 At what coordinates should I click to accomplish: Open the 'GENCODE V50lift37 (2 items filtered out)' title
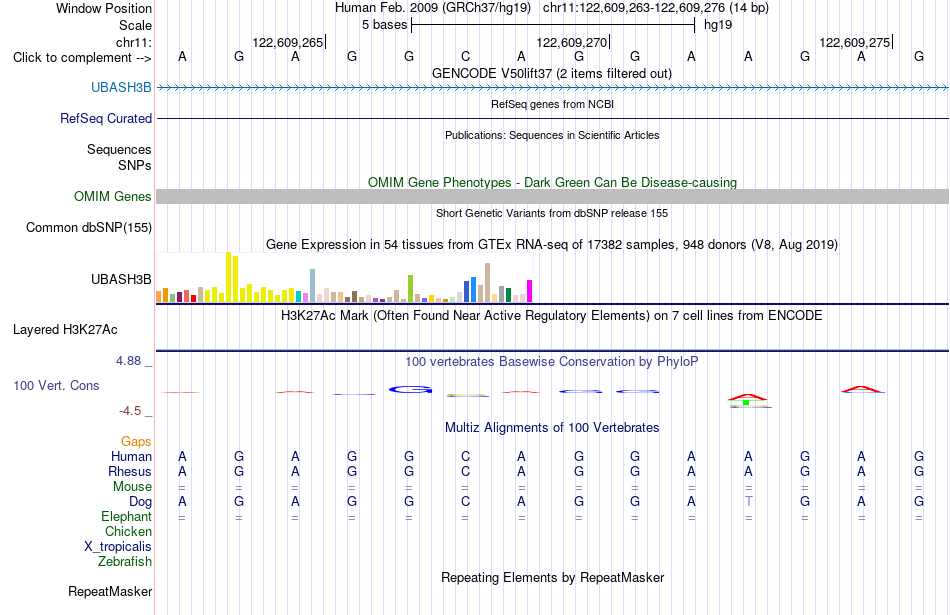[551, 73]
